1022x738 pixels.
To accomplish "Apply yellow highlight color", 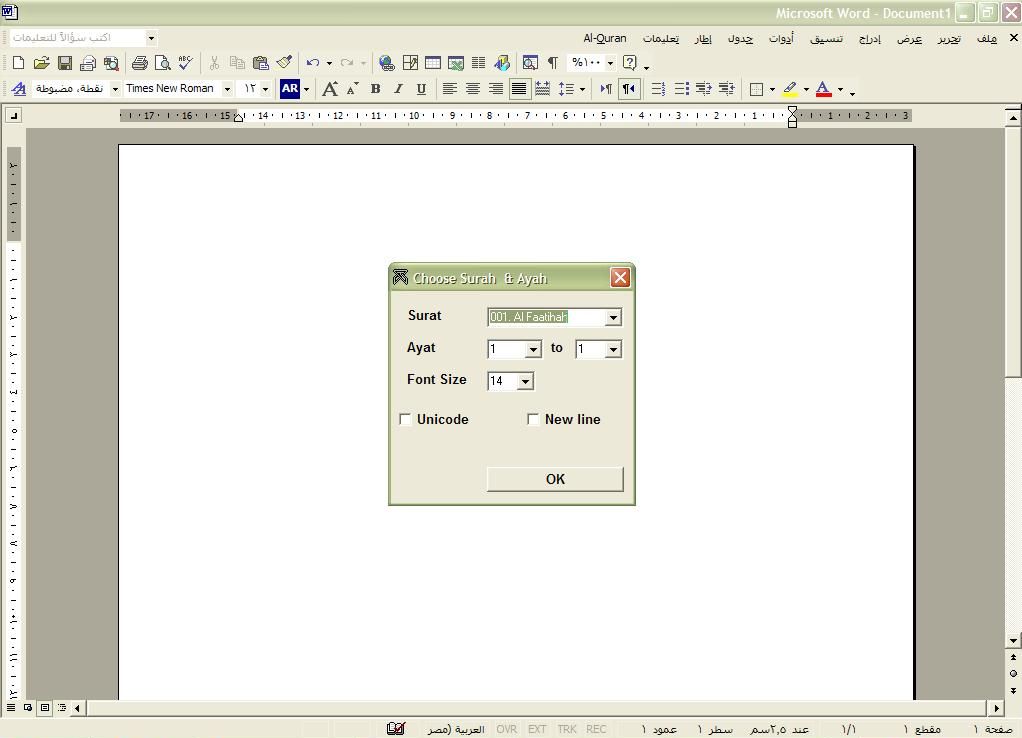I will pyautogui.click(x=790, y=89).
